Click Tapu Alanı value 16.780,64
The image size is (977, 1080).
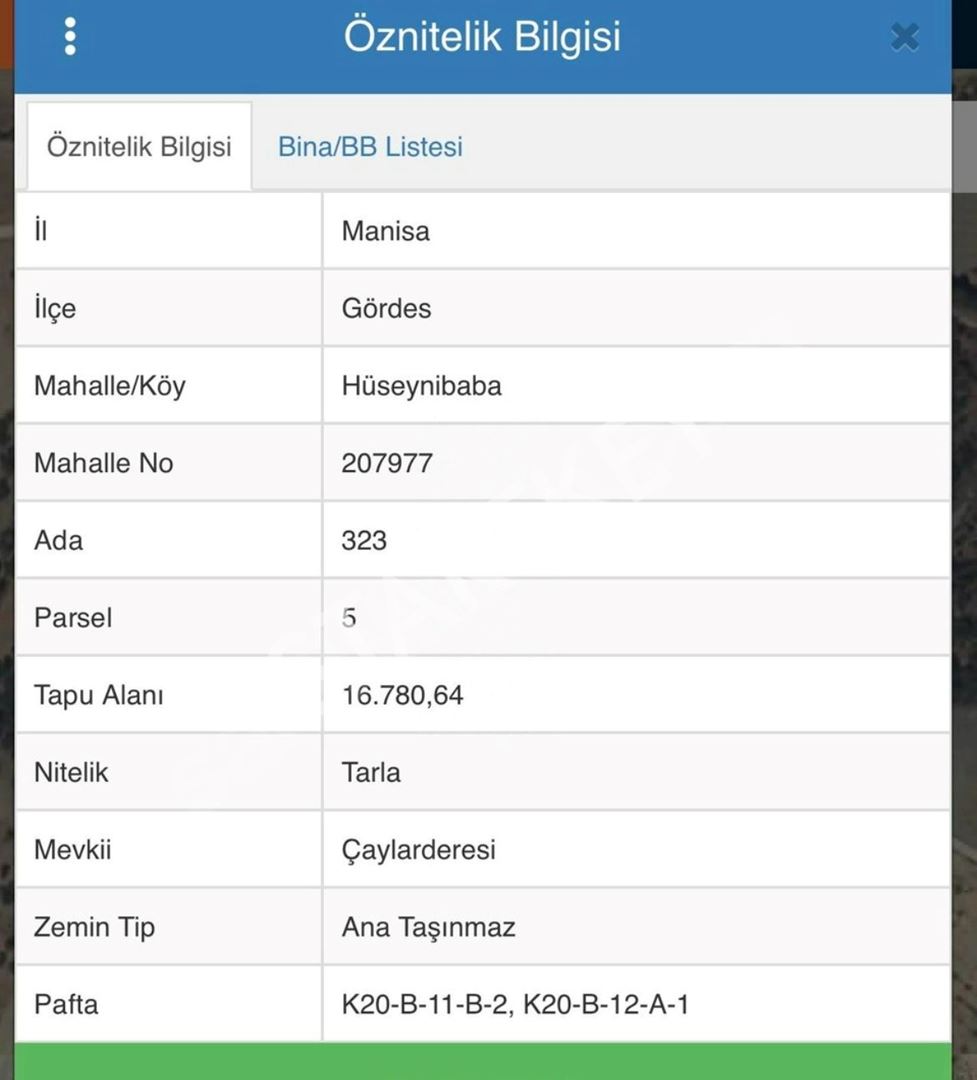[402, 695]
